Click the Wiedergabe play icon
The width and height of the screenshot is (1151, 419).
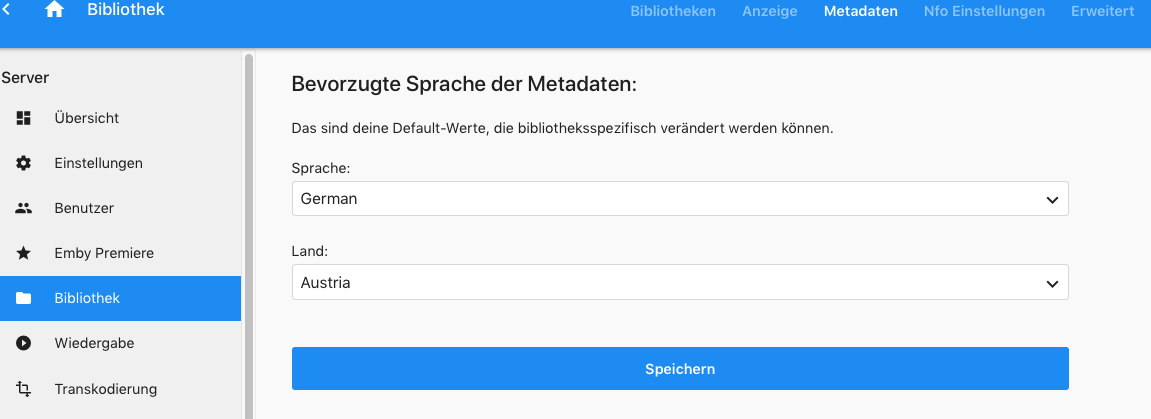(23, 343)
